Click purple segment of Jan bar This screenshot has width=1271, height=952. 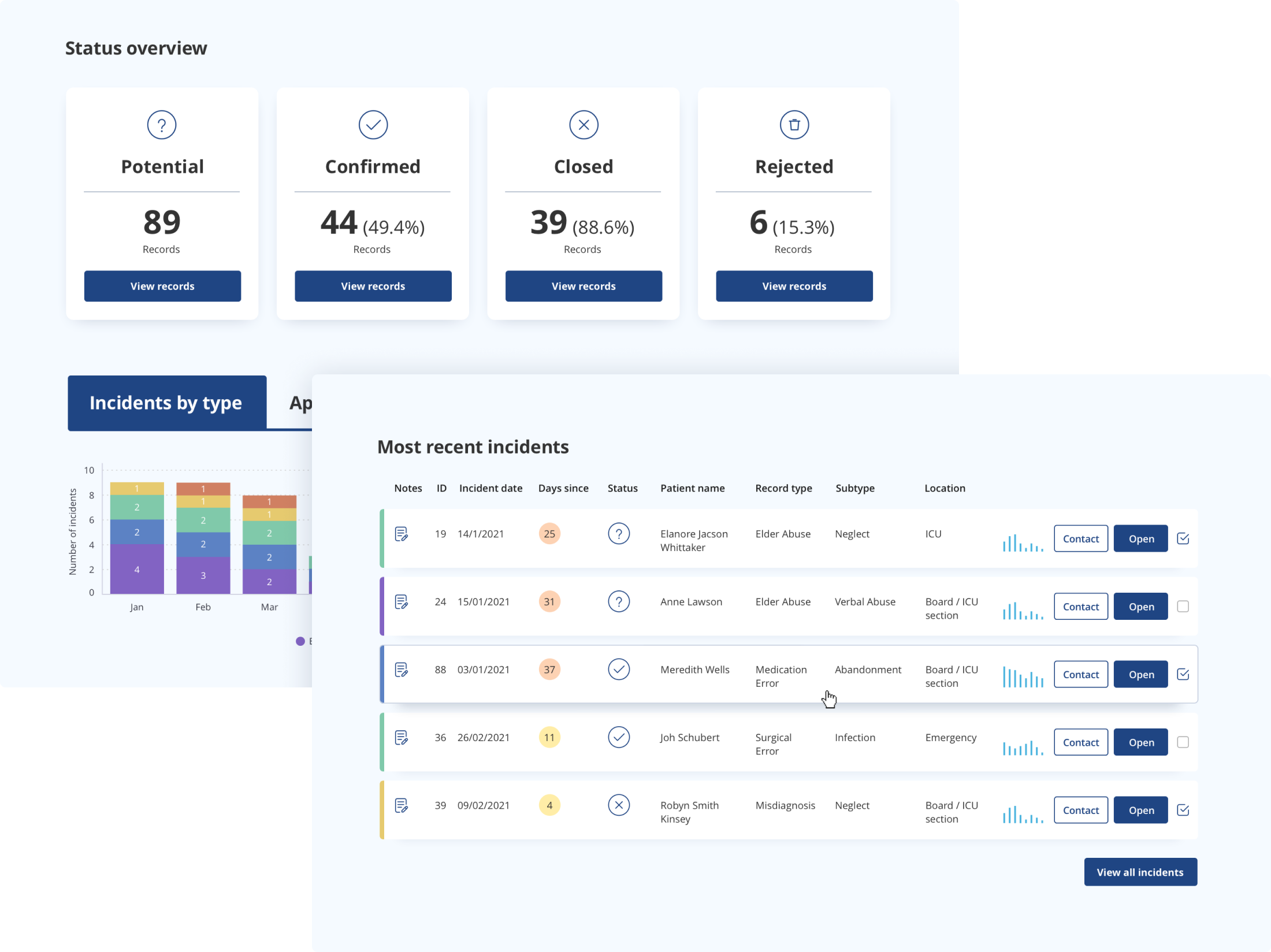click(x=137, y=569)
